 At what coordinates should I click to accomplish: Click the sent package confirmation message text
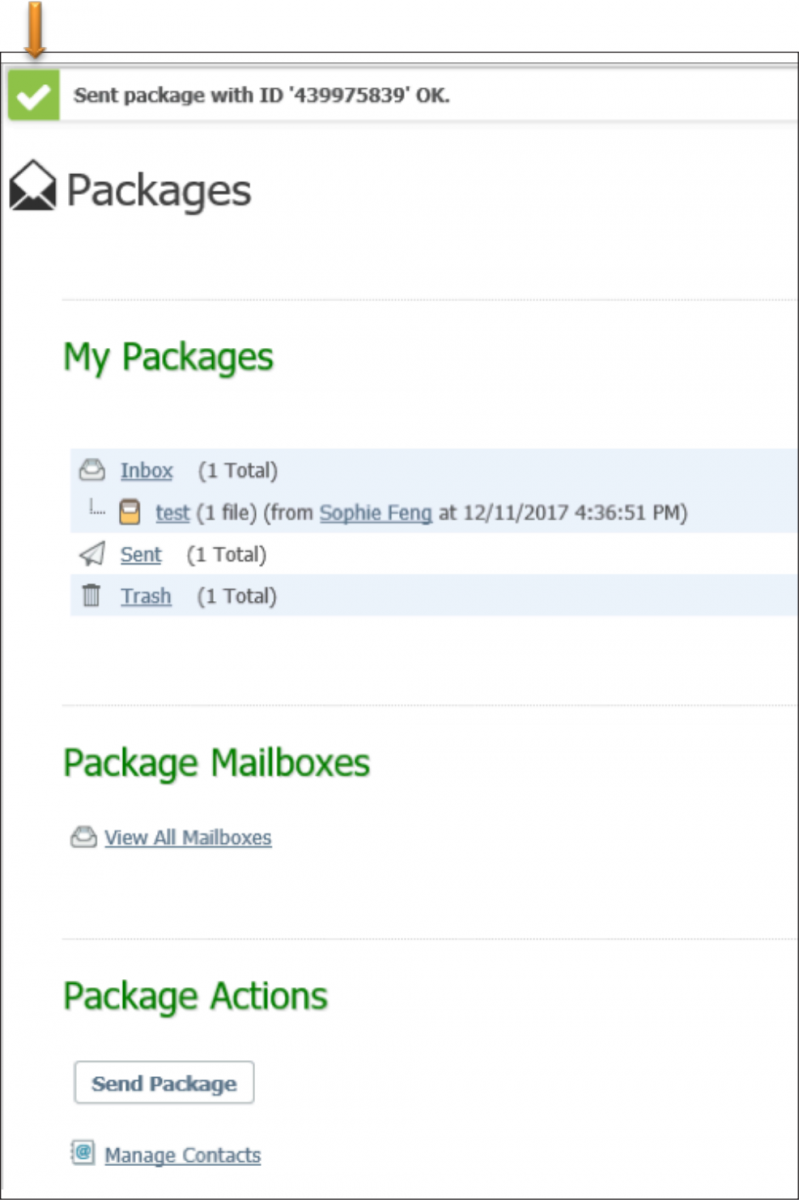click(x=262, y=98)
